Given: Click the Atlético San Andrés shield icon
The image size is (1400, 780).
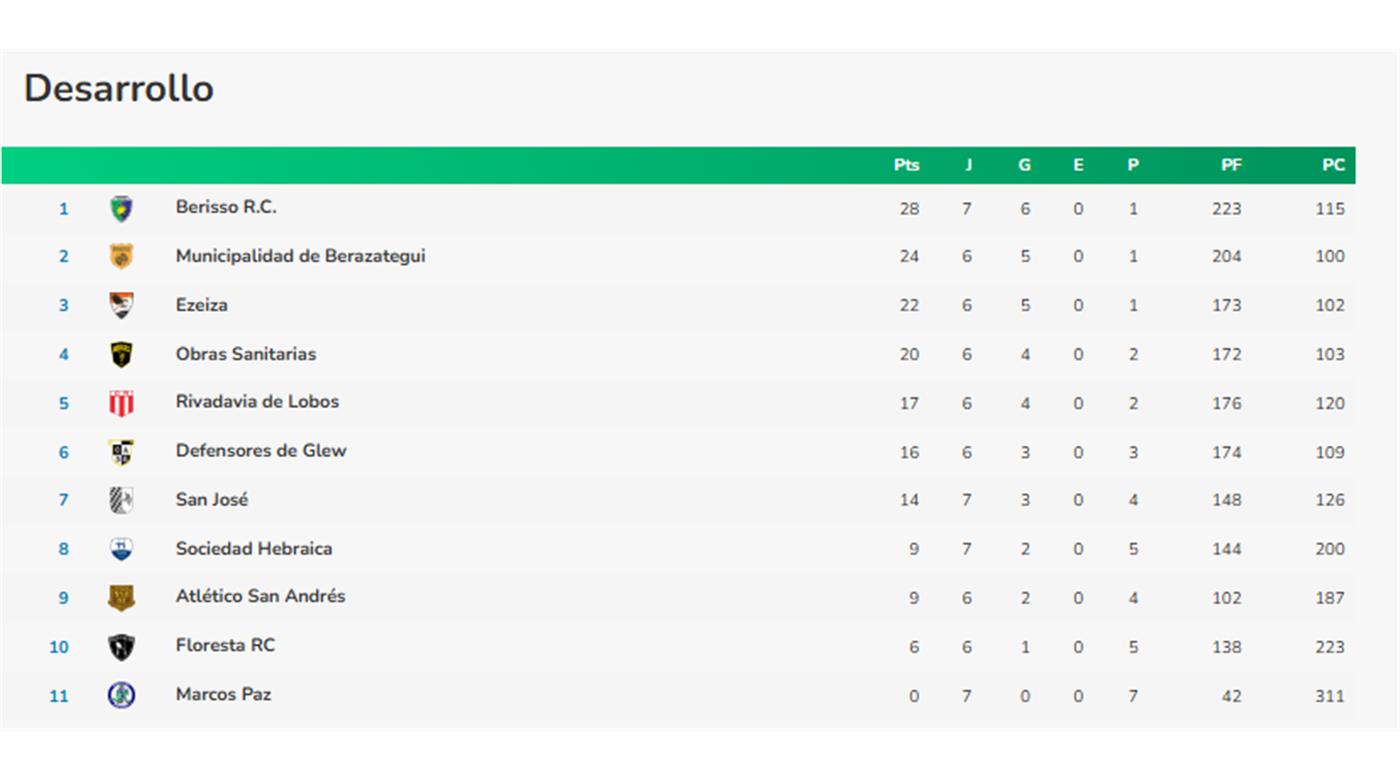Looking at the screenshot, I should (x=121, y=598).
